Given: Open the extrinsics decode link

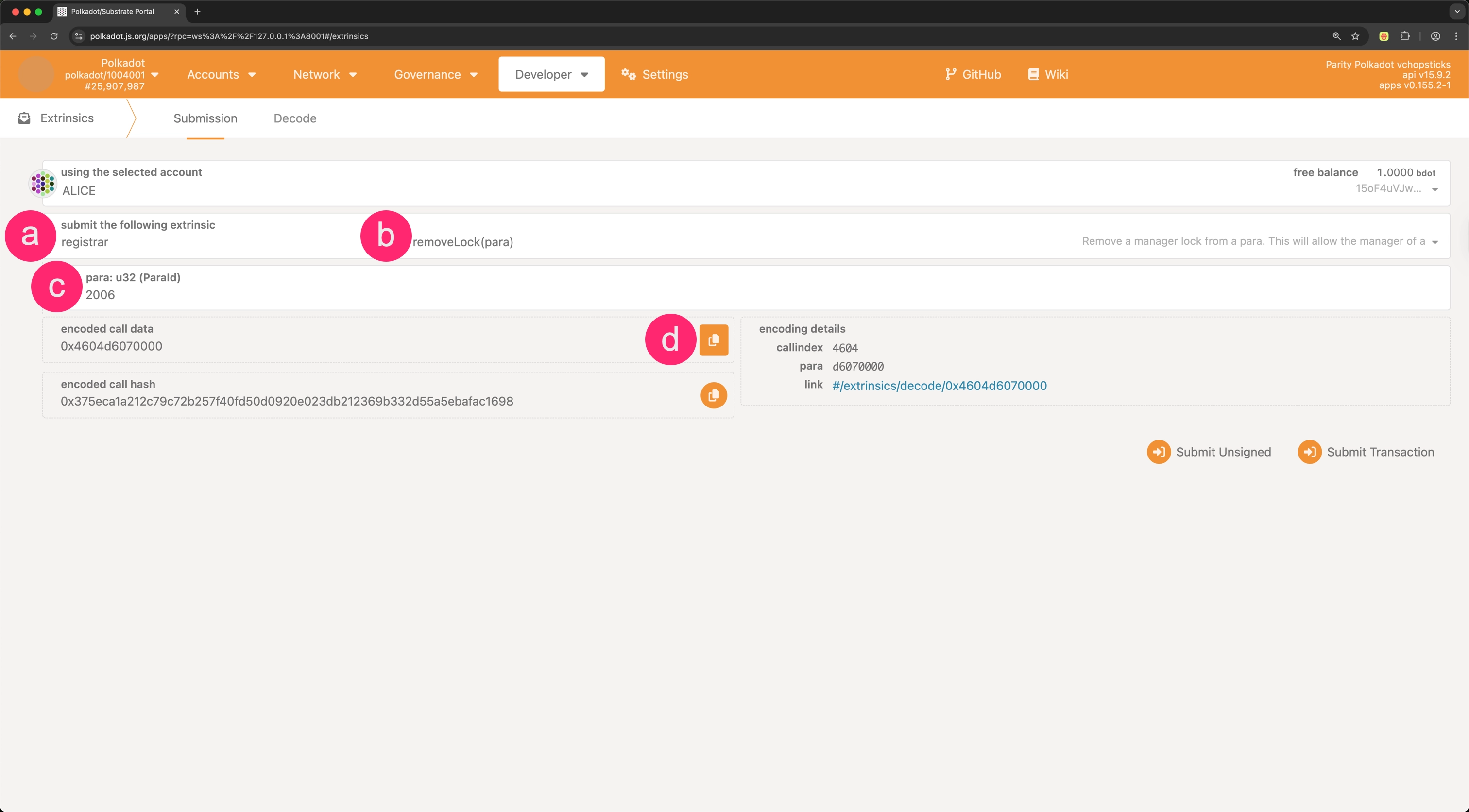Looking at the screenshot, I should [939, 386].
